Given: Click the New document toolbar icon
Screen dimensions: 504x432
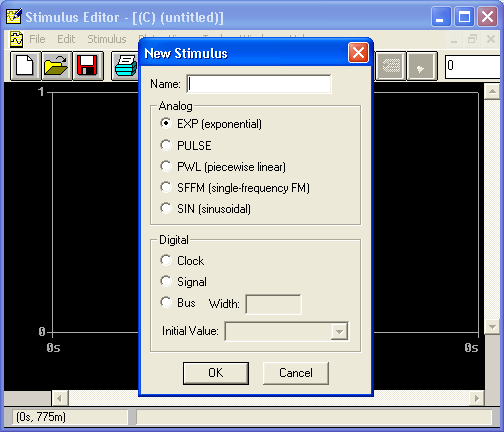Looking at the screenshot, I should pyautogui.click(x=25, y=66).
